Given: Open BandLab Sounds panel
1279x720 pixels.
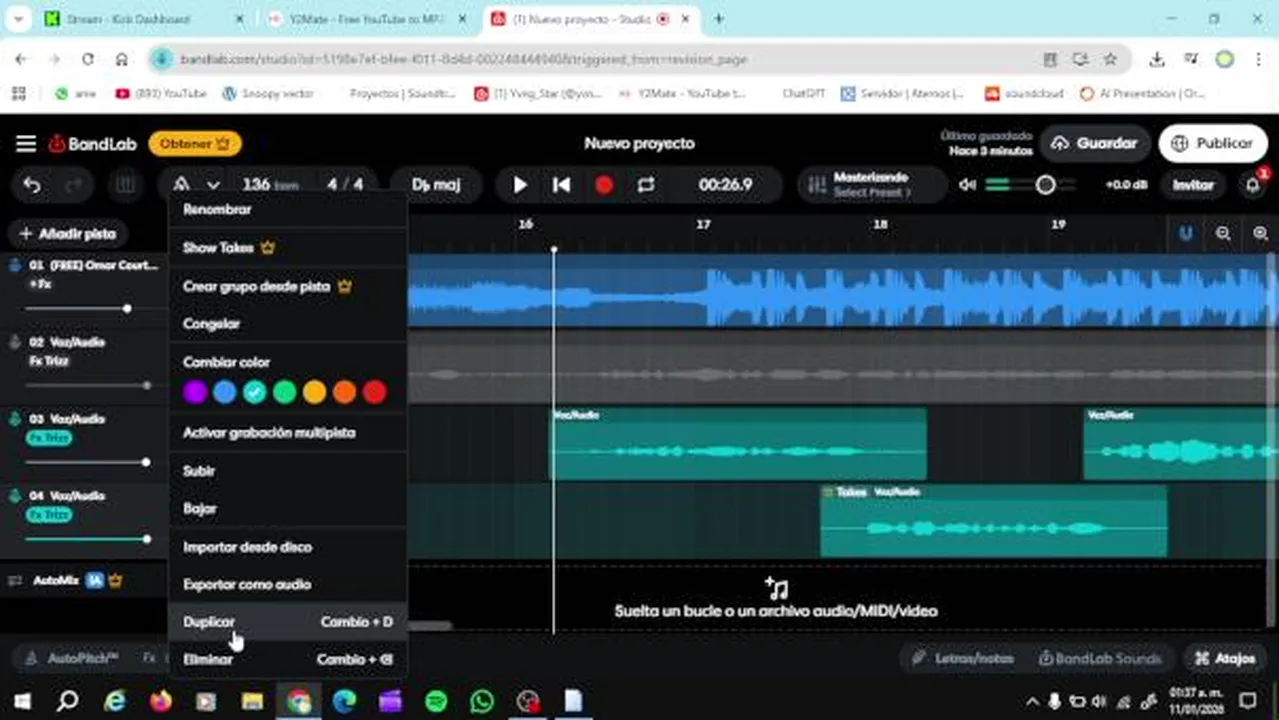Looking at the screenshot, I should (x=1100, y=659).
